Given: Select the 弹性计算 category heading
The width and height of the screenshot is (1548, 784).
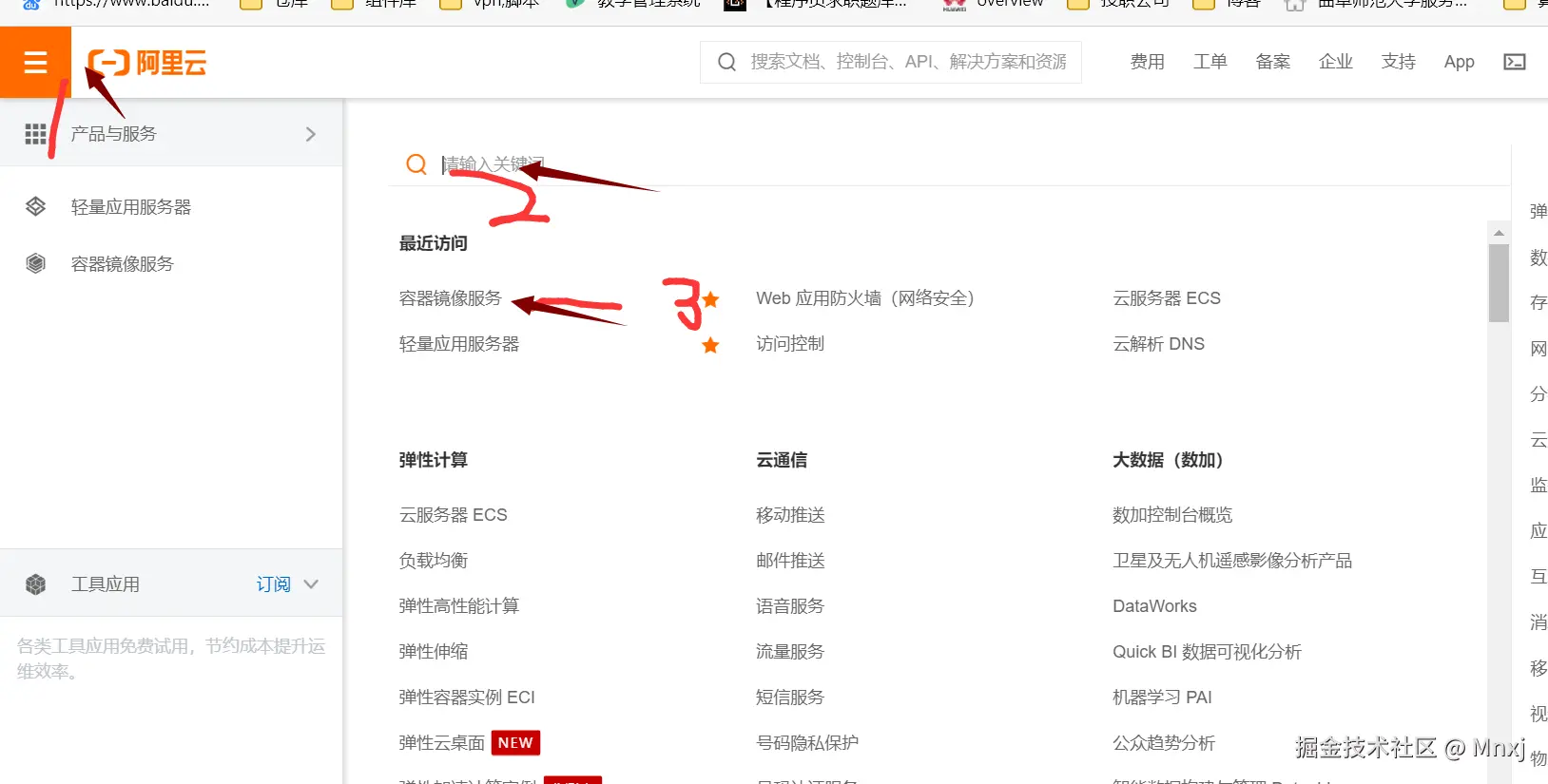Looking at the screenshot, I should point(434,460).
